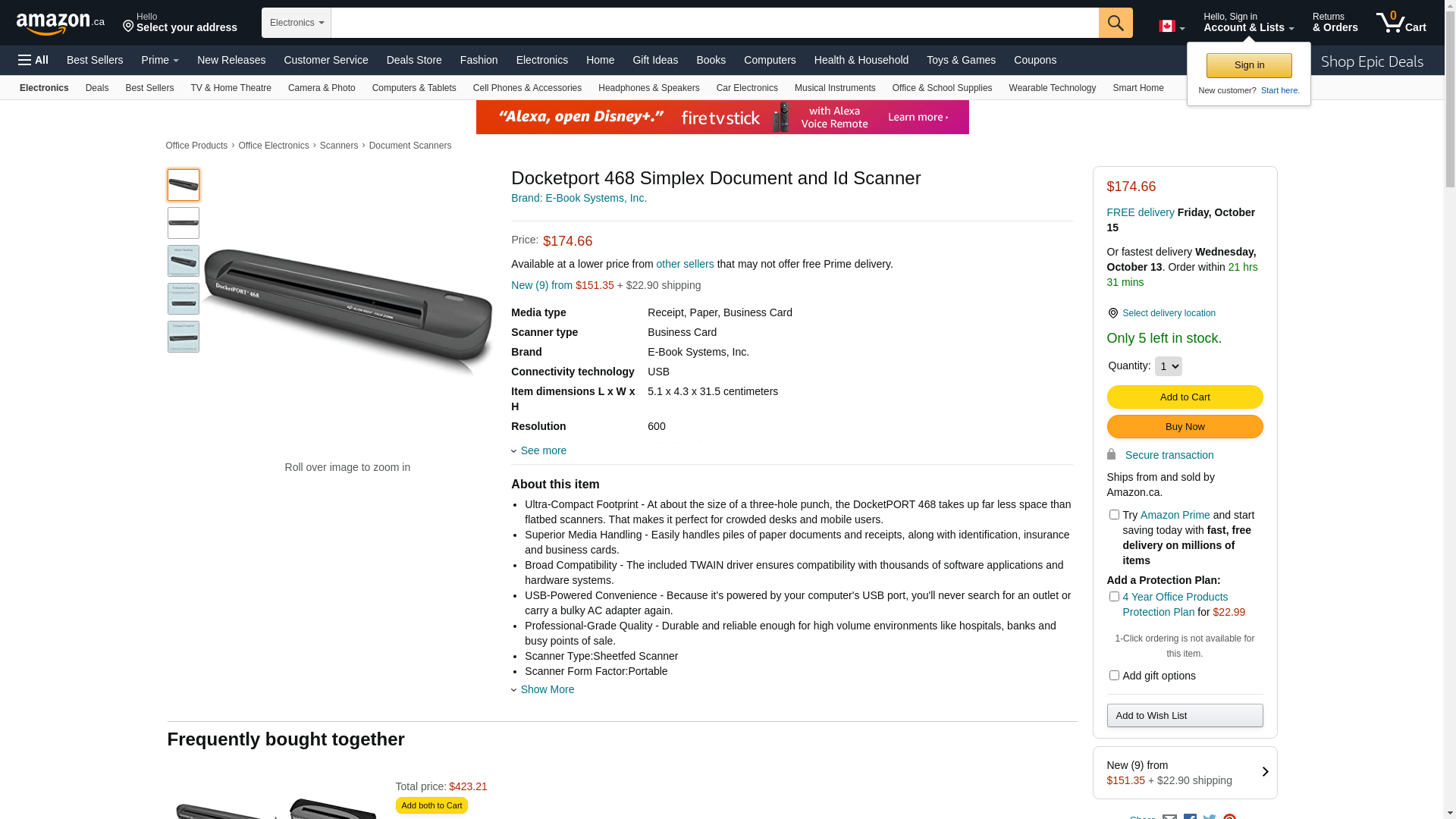Screen dimensions: 1456x819
Task: Go to the Amazon.ca logo home
Action: click(x=61, y=23)
